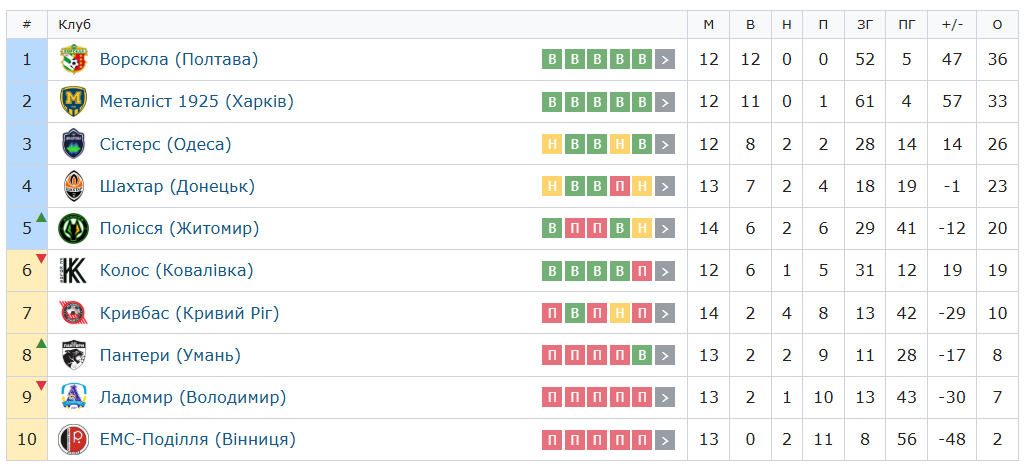
Task: Show more matches for EMS-Podillia via arrow
Action: (665, 439)
